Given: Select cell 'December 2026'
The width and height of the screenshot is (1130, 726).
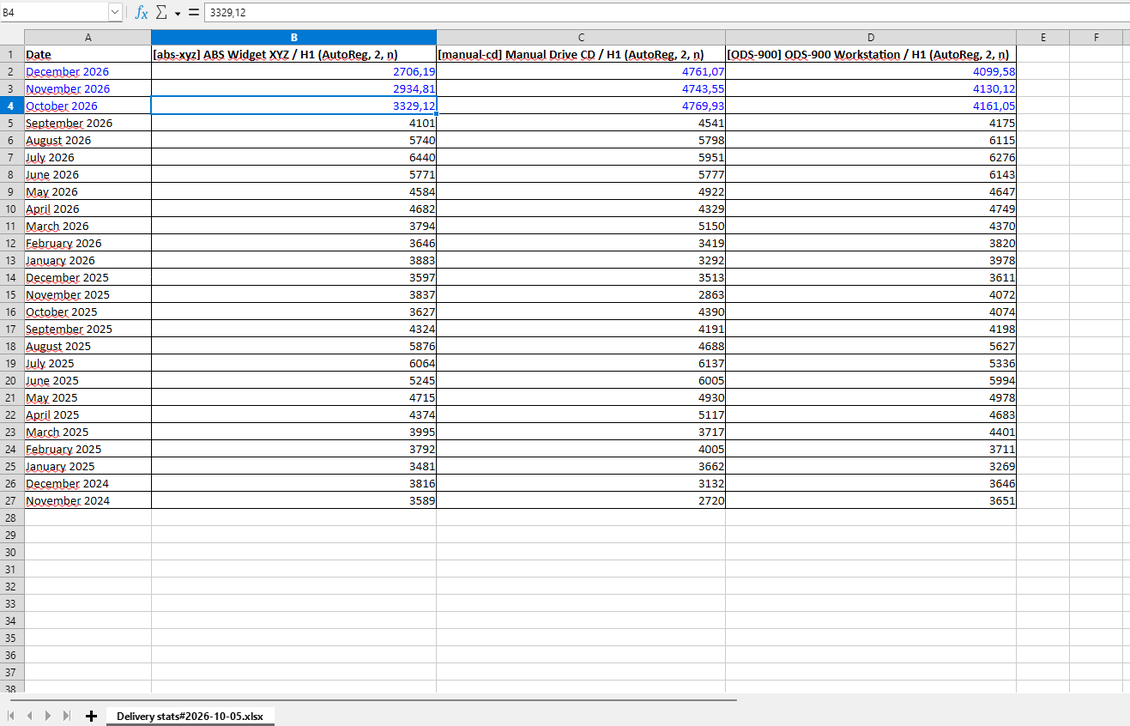Looking at the screenshot, I should click(88, 71).
